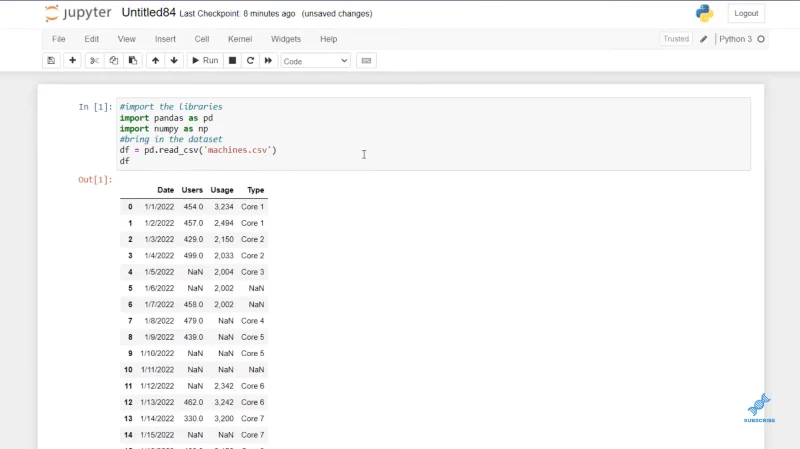Click the Logout button
The image size is (800, 449).
(x=746, y=13)
